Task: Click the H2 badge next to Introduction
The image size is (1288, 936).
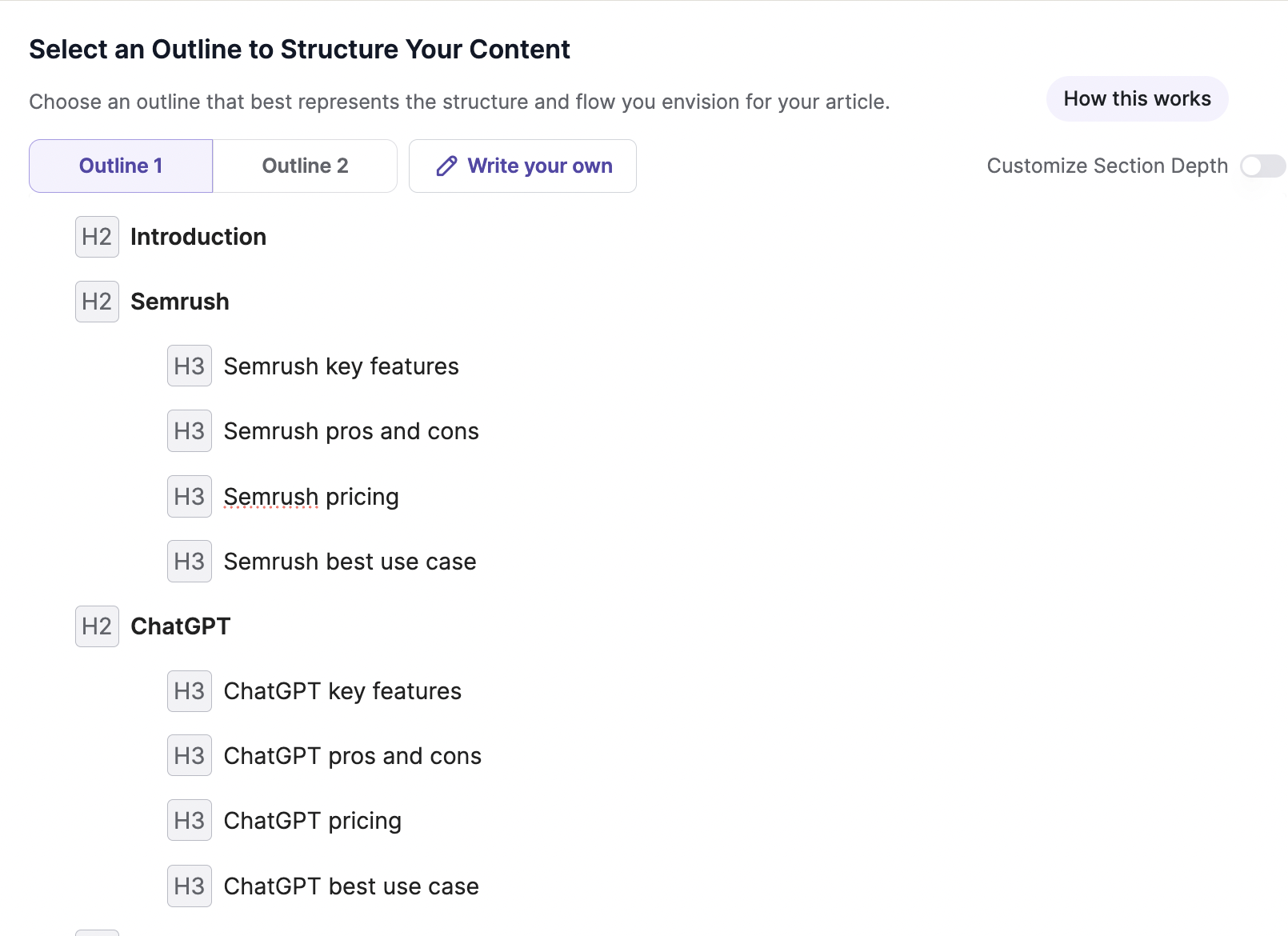Action: pos(96,237)
